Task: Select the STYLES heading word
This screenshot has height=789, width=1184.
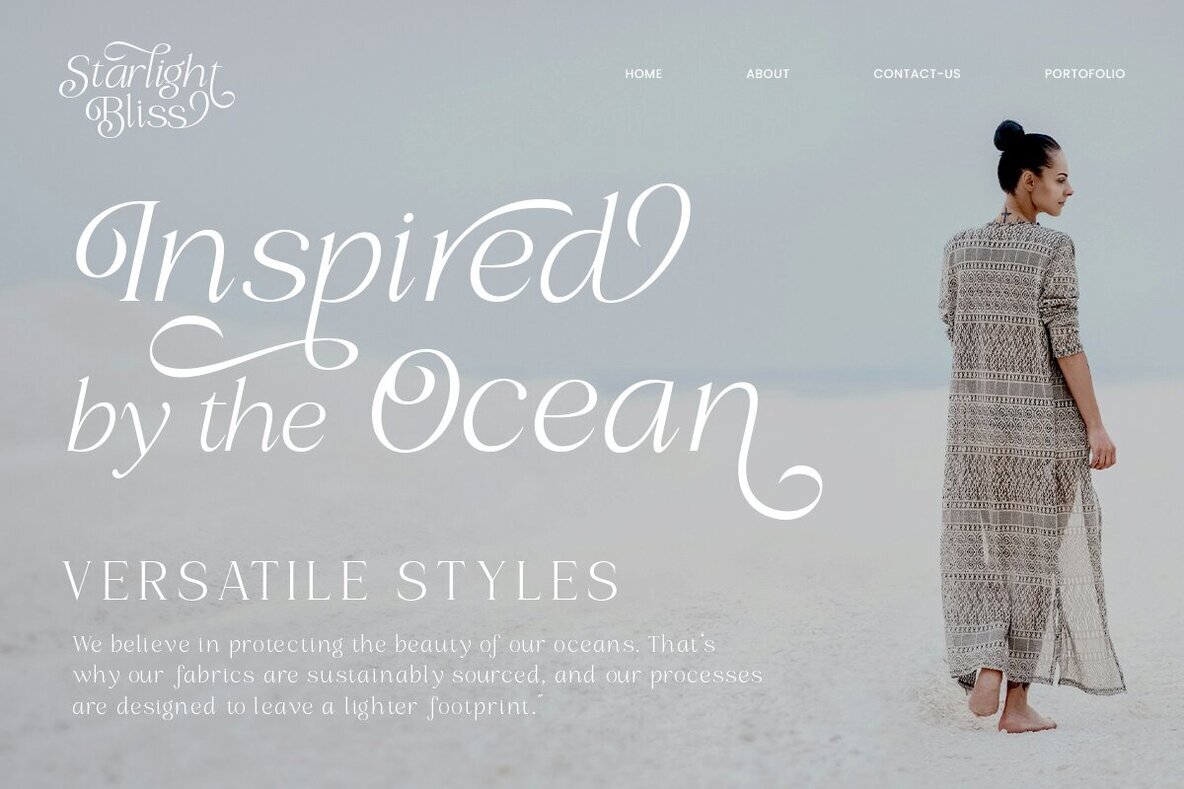Action: point(507,581)
